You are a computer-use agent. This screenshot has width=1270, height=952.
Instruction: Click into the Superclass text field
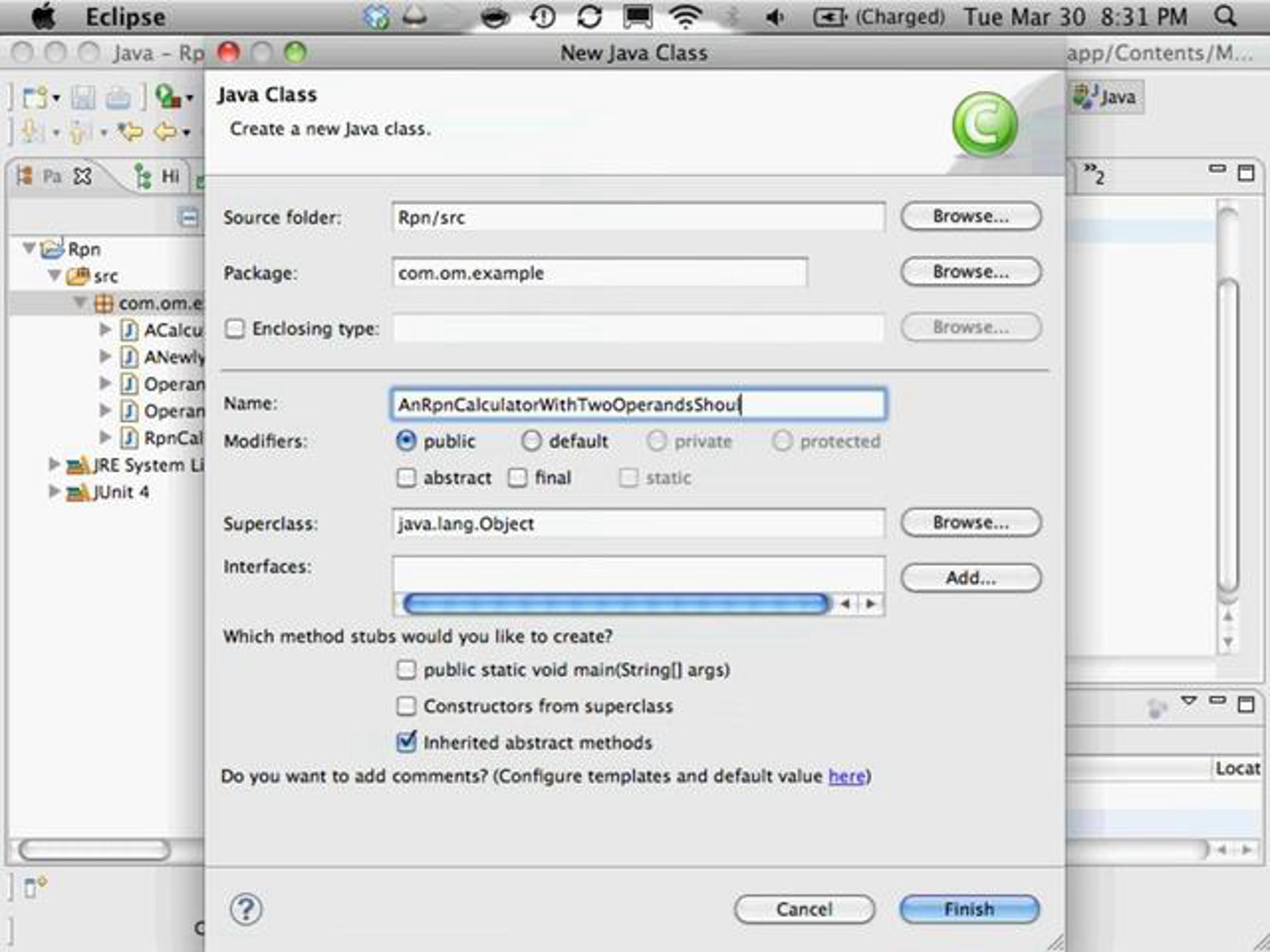tap(639, 524)
